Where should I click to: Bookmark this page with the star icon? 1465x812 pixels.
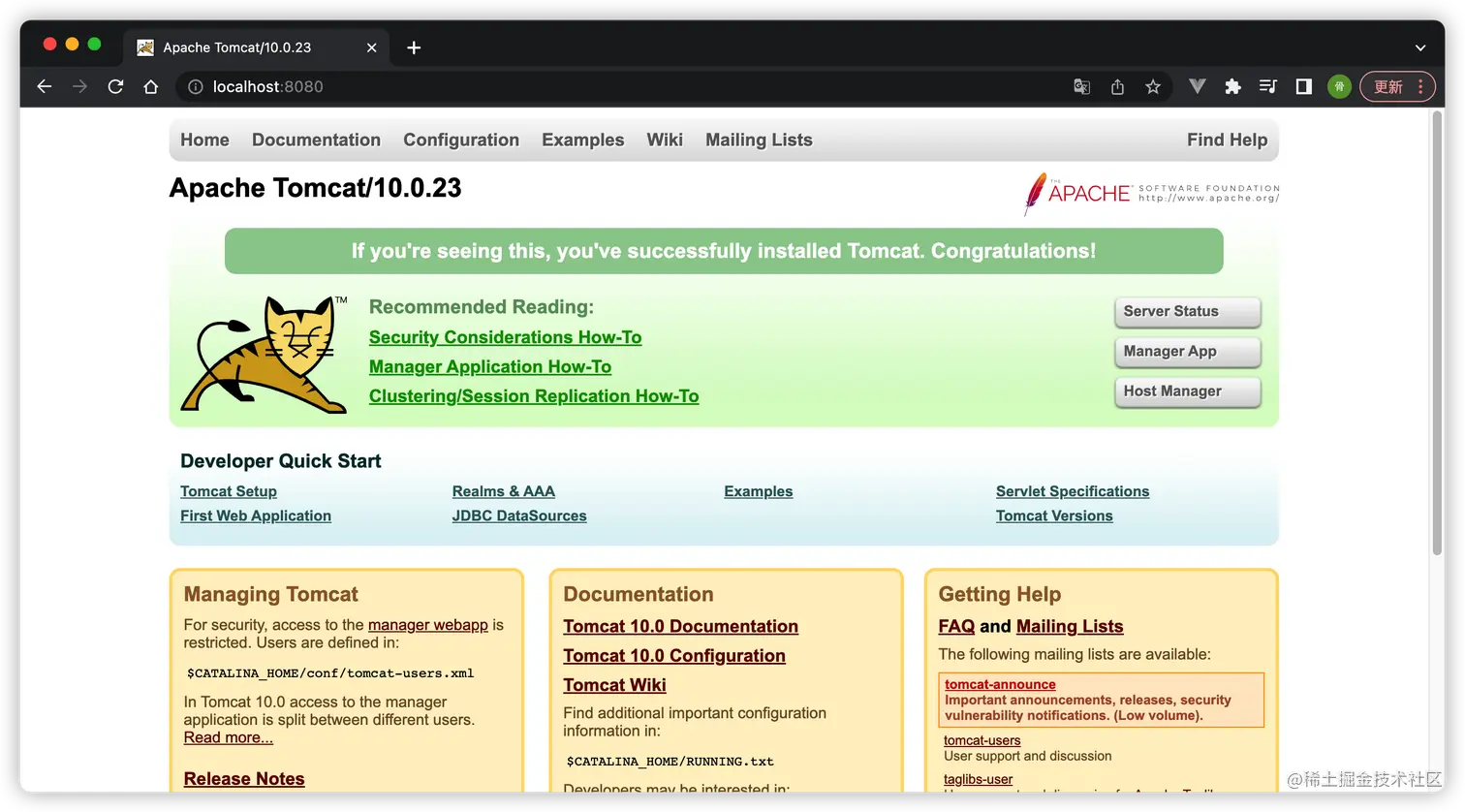pyautogui.click(x=1153, y=86)
